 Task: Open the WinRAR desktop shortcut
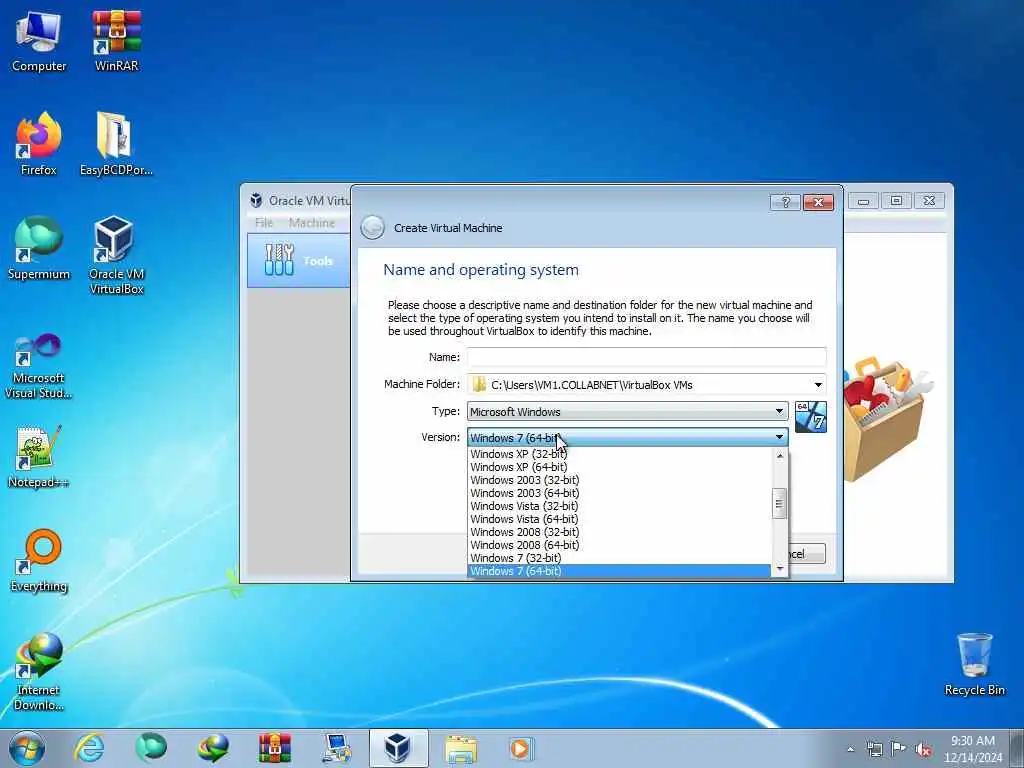pyautogui.click(x=117, y=41)
